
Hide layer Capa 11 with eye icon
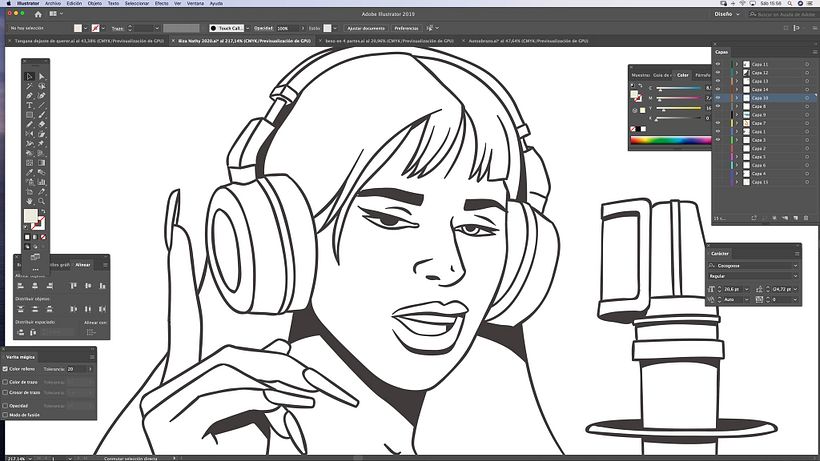click(x=718, y=64)
